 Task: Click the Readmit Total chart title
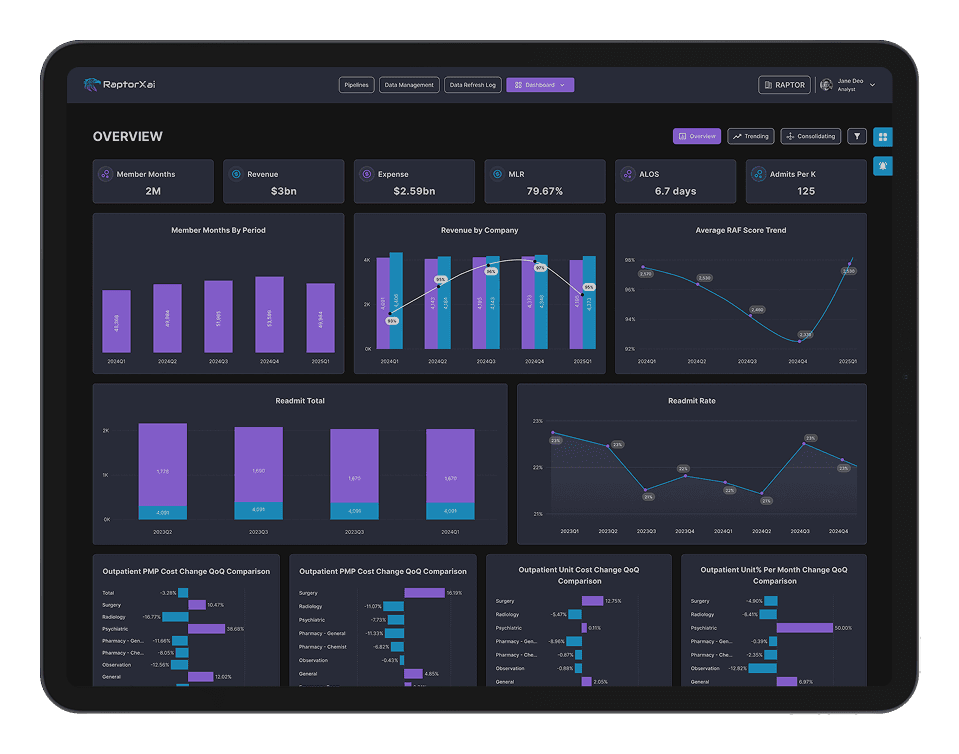pyautogui.click(x=300, y=401)
